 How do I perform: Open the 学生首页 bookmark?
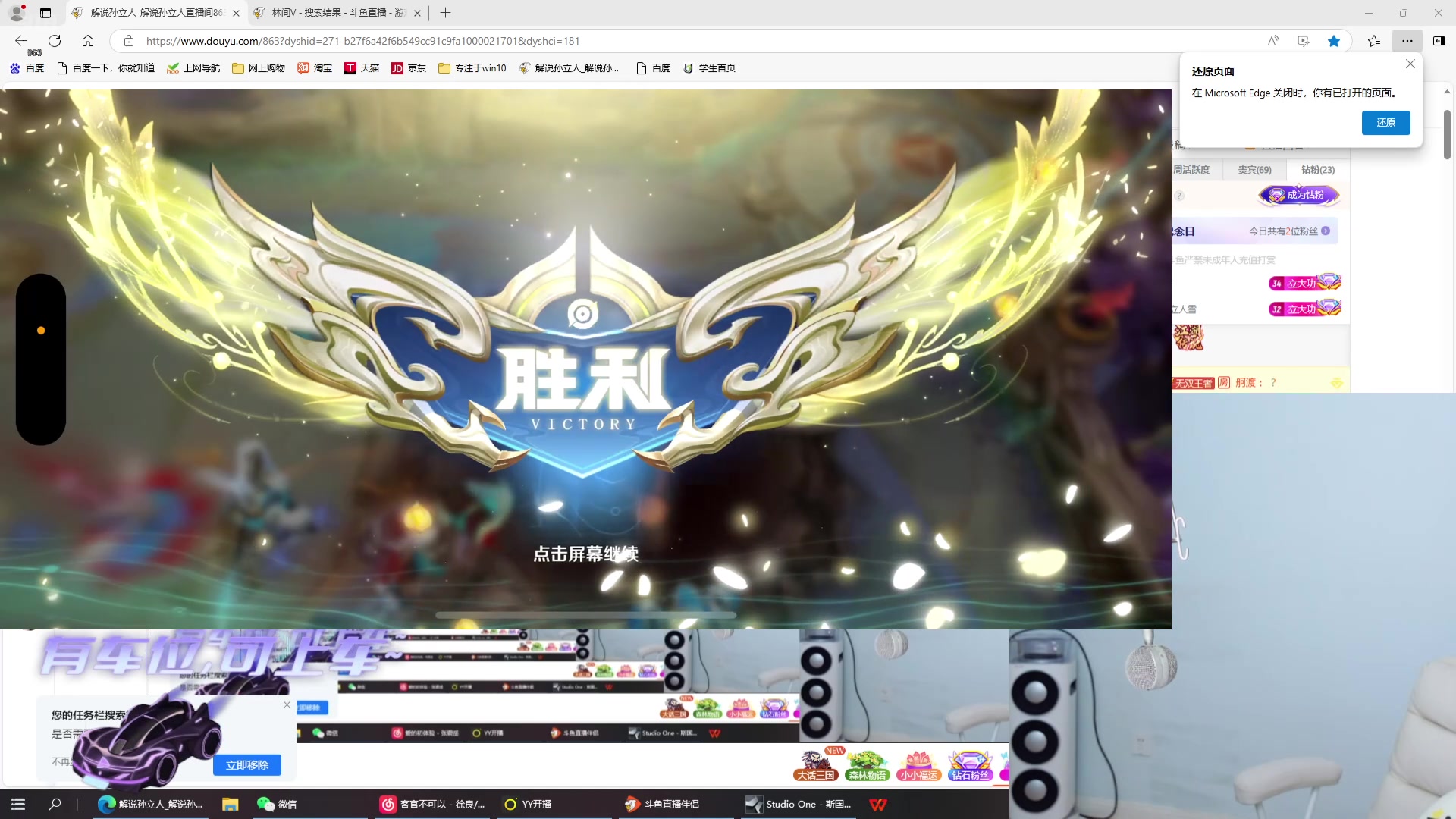pyautogui.click(x=709, y=68)
